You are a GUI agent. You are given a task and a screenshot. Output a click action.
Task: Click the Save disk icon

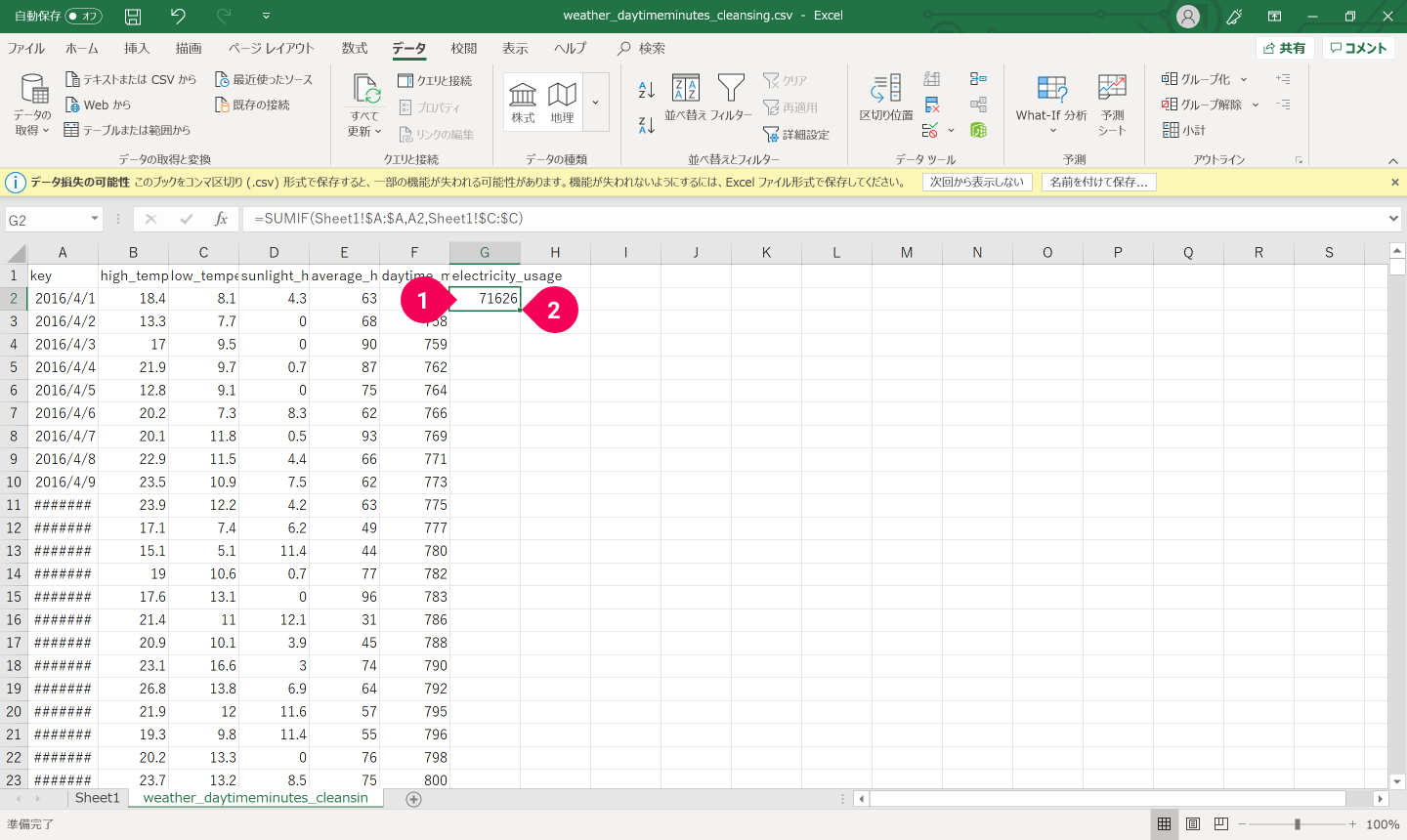133,17
